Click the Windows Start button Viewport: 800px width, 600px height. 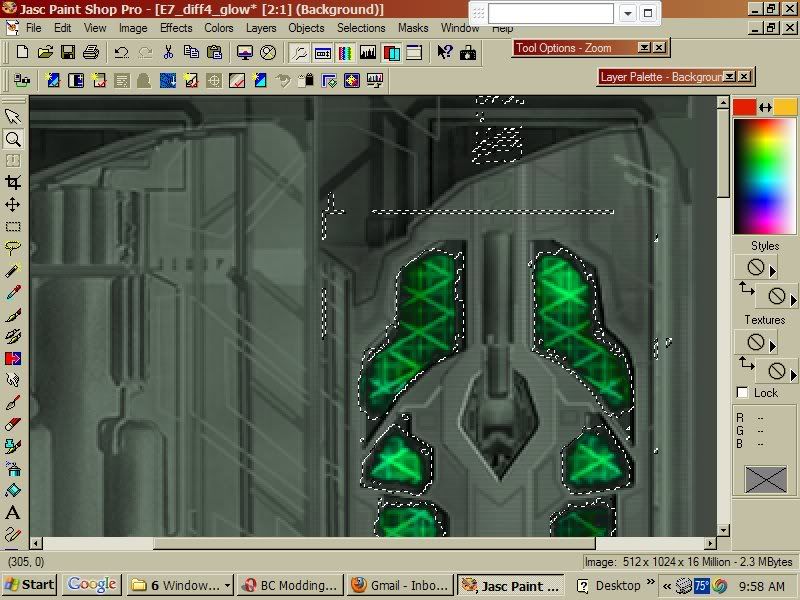coord(29,585)
